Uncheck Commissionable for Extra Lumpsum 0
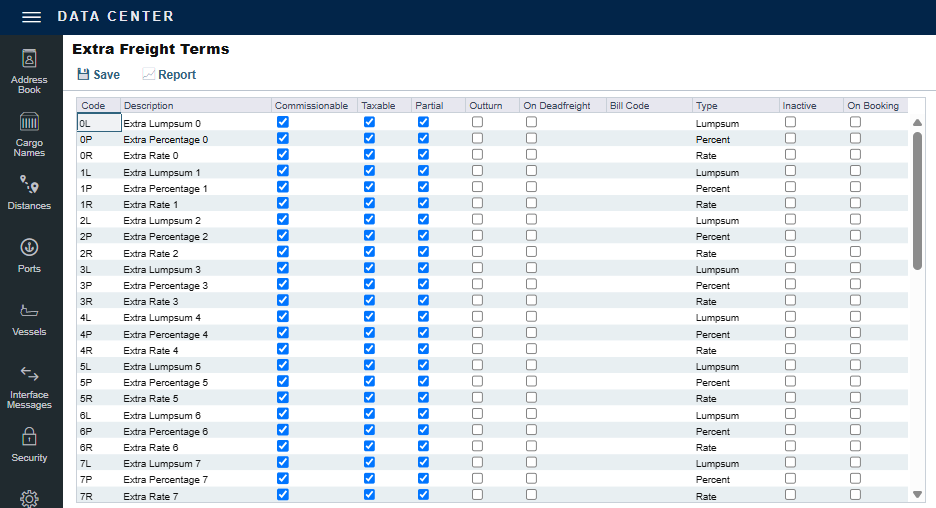 tap(283, 122)
